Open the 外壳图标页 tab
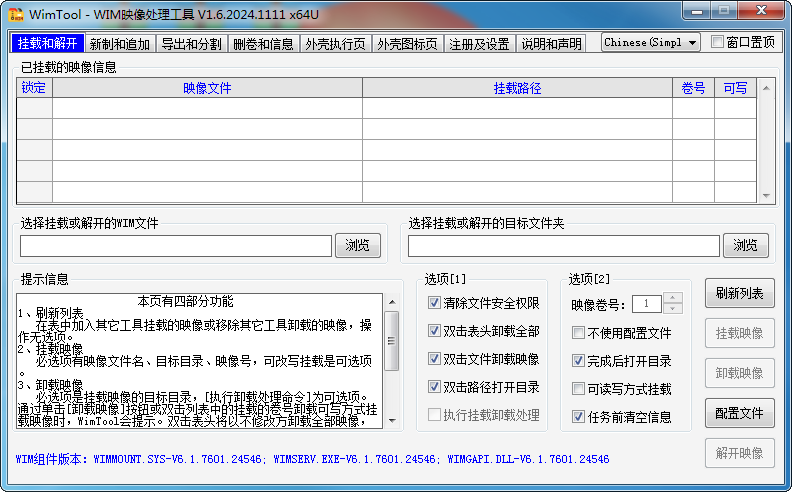Viewport: 792px width, 492px height. coord(407,44)
